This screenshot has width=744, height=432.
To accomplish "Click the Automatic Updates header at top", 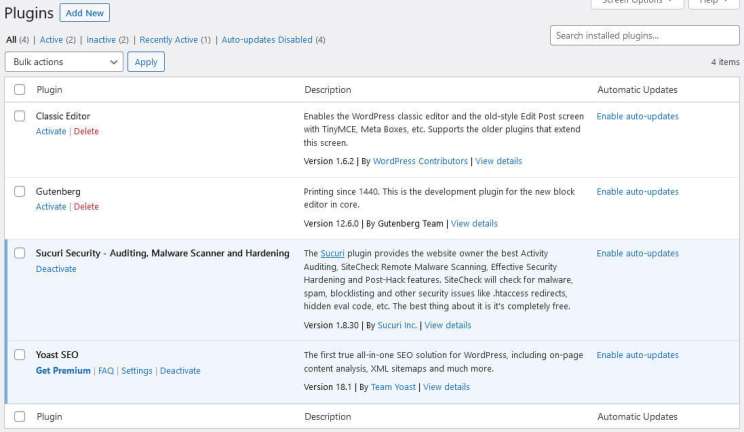I will (637, 90).
